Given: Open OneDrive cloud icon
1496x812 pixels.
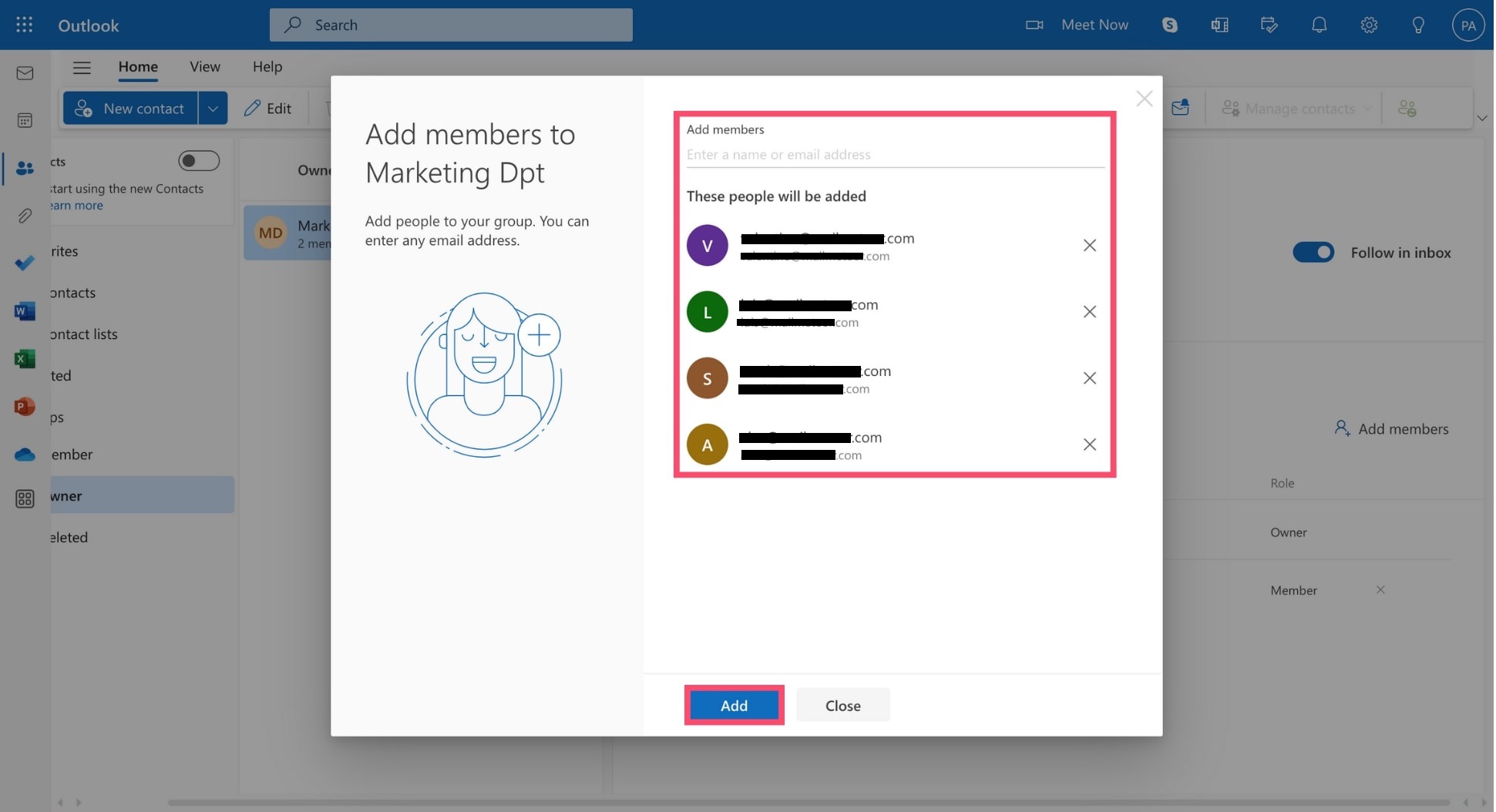Looking at the screenshot, I should pyautogui.click(x=25, y=455).
